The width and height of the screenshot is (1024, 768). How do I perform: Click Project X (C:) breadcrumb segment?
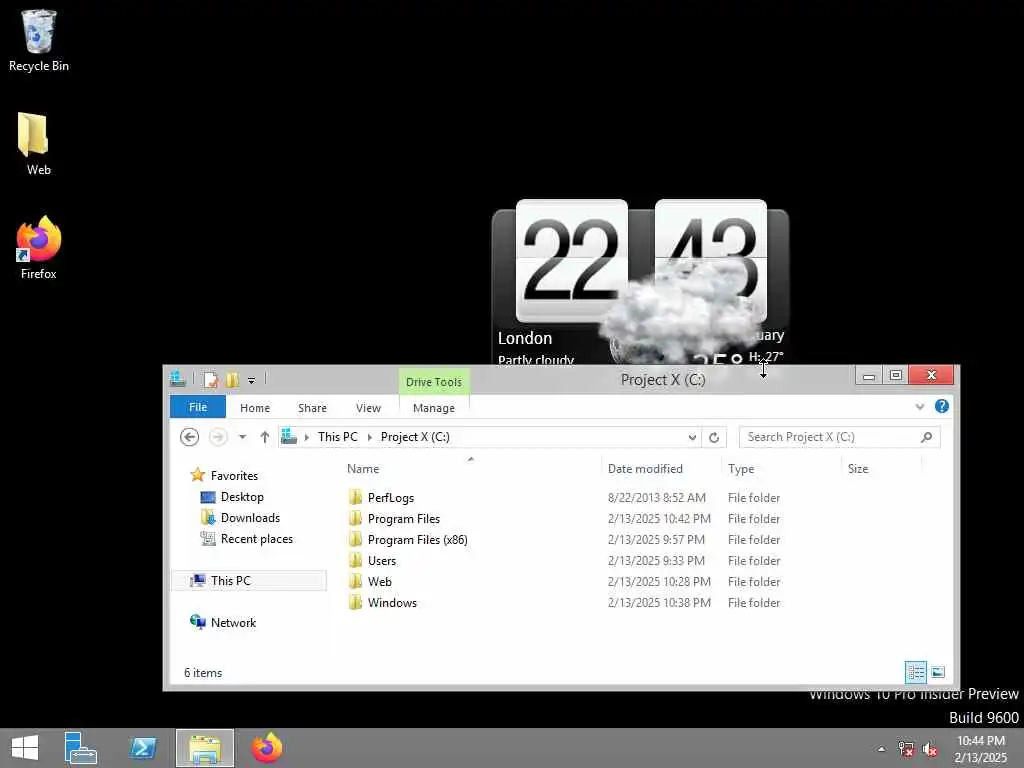pos(415,437)
